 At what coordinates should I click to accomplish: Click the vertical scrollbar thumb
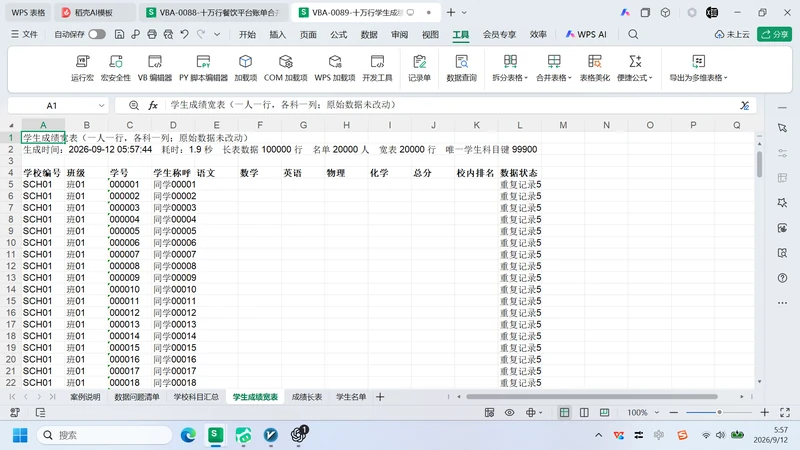[x=759, y=163]
